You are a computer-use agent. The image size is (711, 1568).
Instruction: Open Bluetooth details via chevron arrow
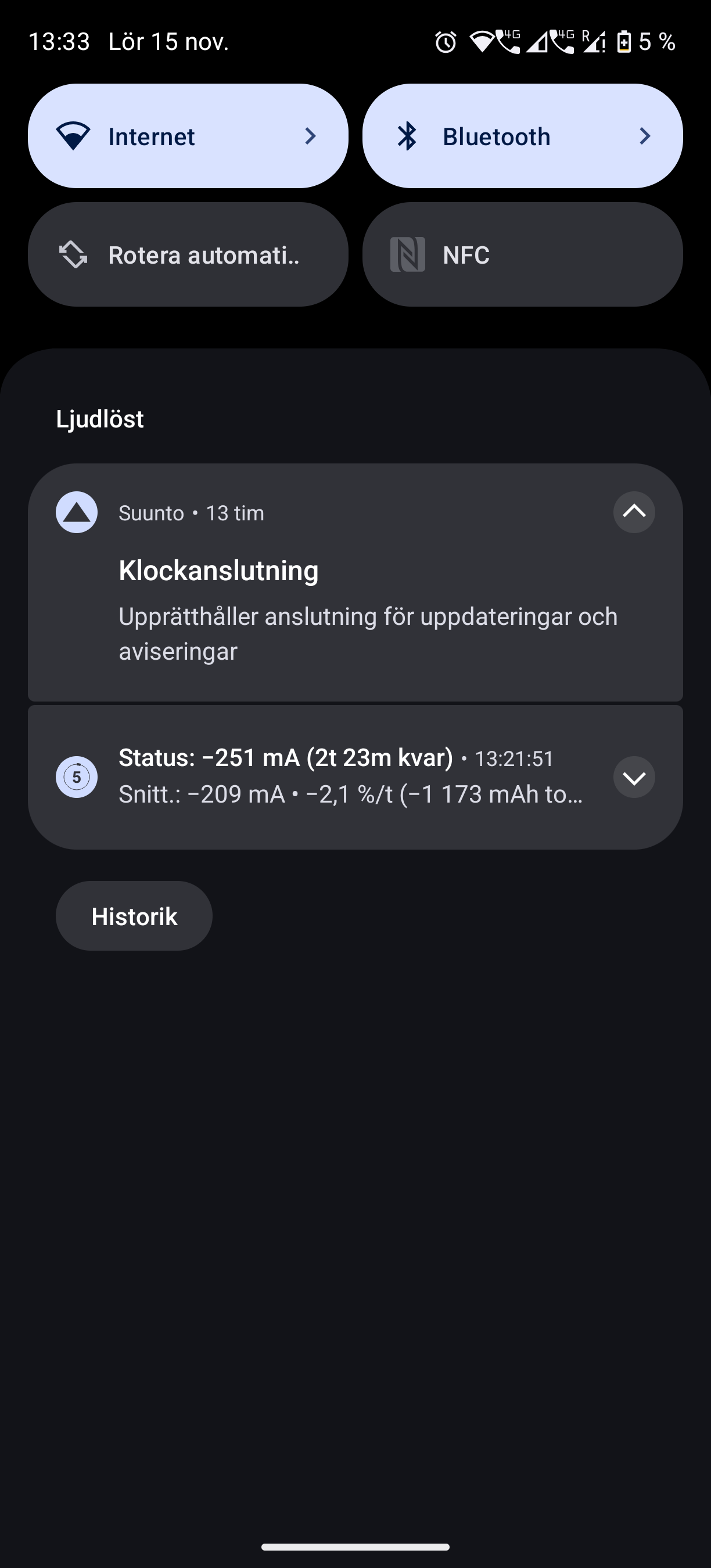click(x=645, y=136)
